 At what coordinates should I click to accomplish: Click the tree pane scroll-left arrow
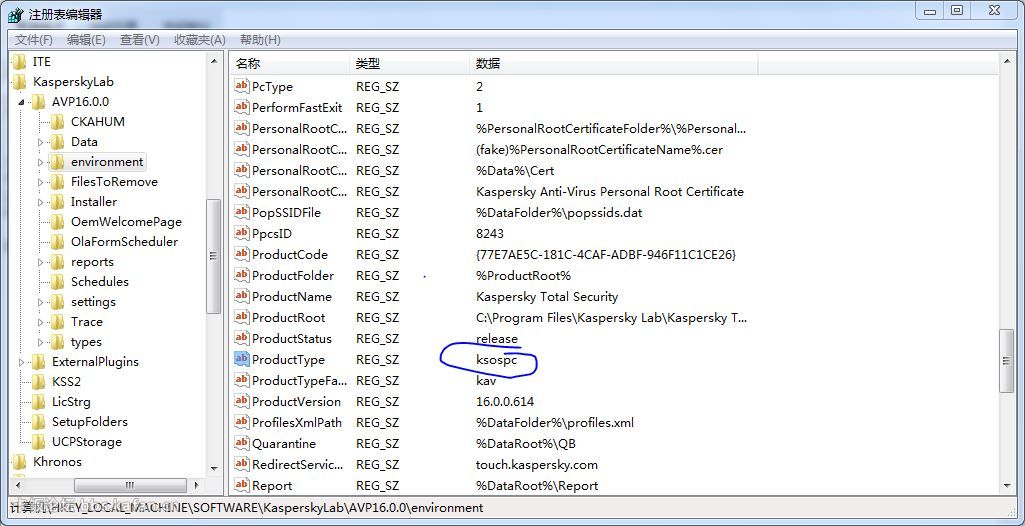(17, 485)
